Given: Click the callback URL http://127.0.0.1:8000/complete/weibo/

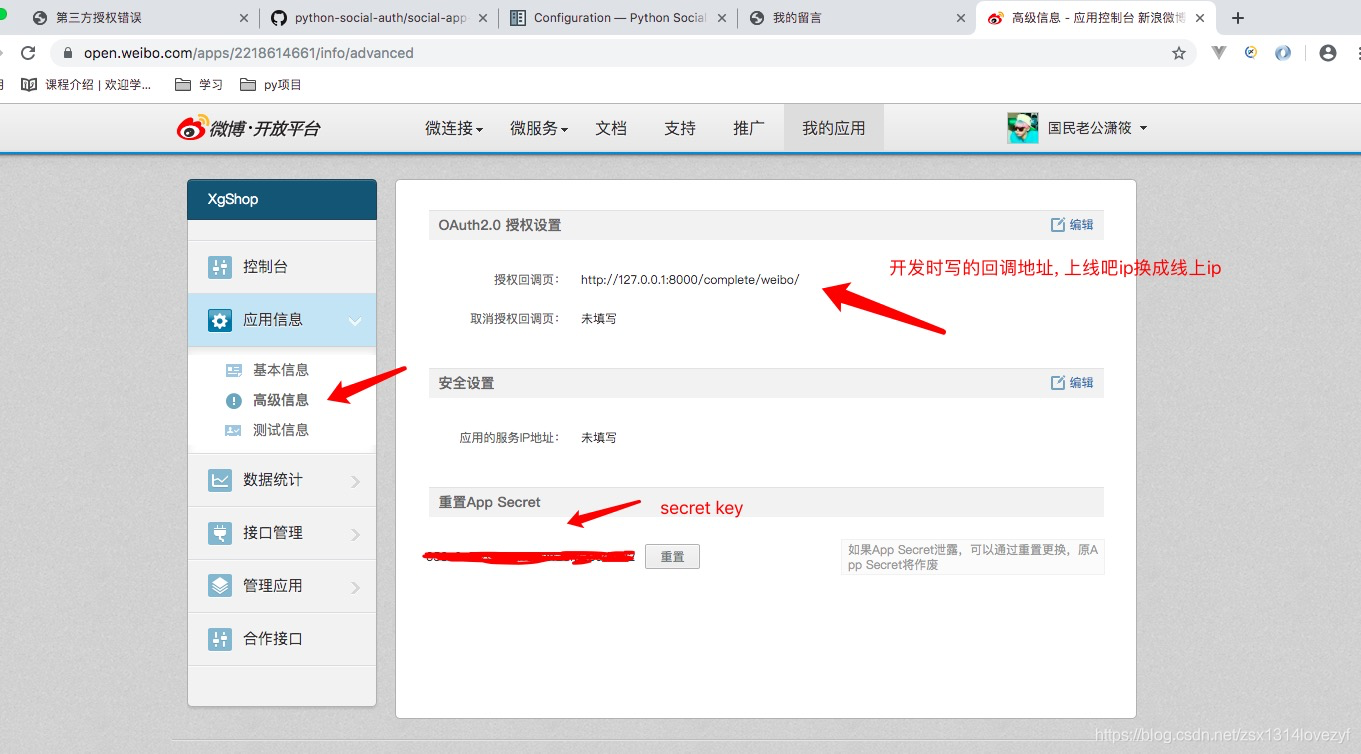Looking at the screenshot, I should 690,280.
